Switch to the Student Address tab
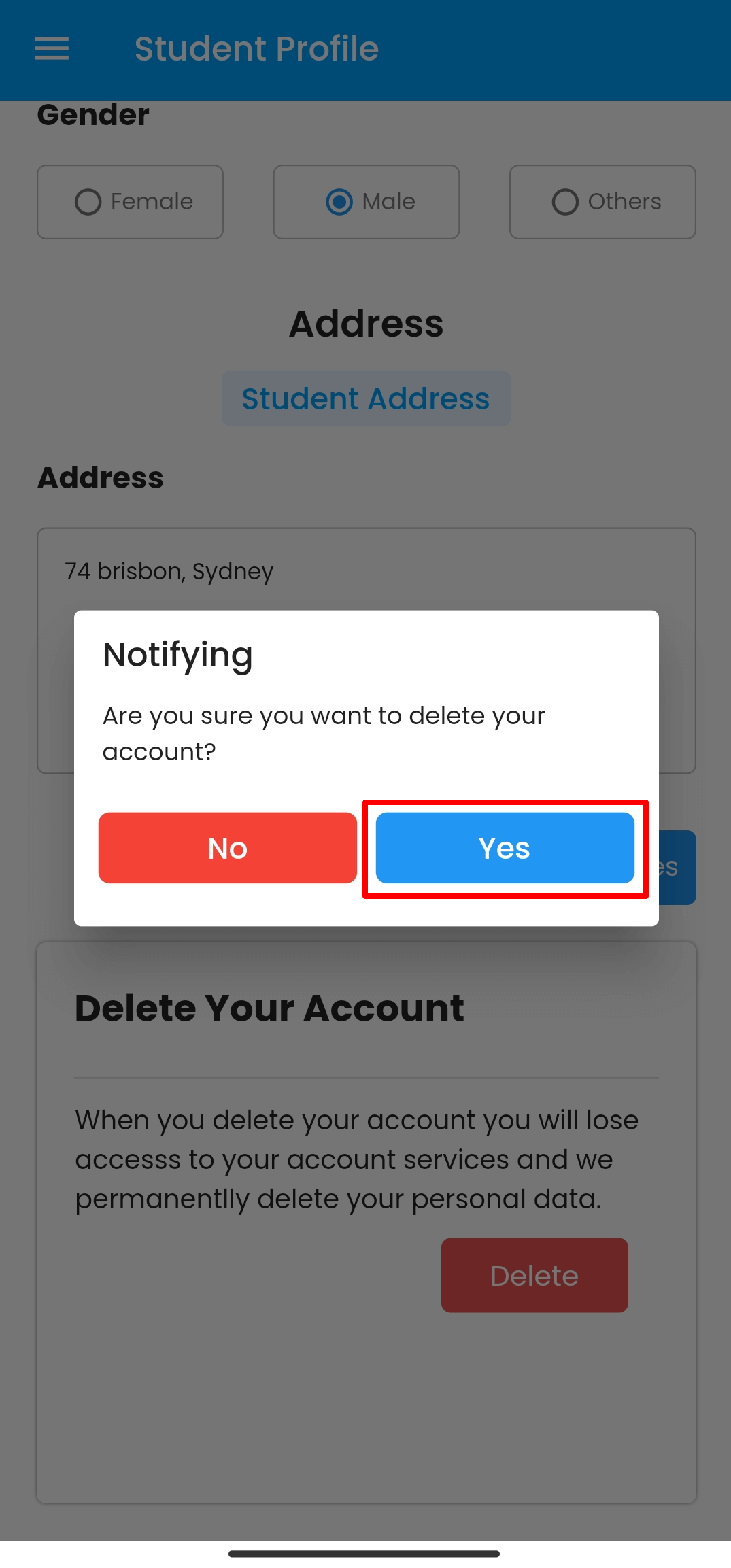The image size is (731, 1568). 366,398
